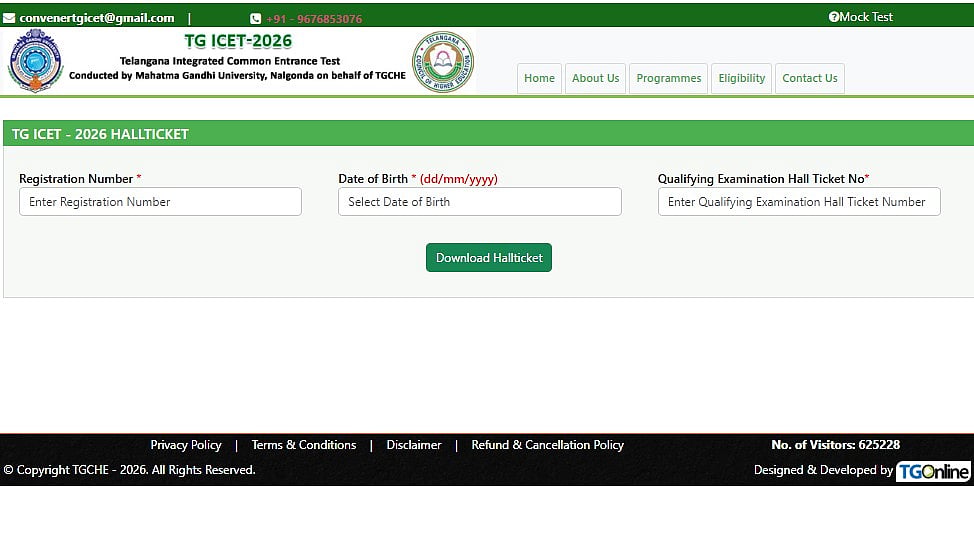Click the No. of Visitors: 625228 counter

point(835,445)
